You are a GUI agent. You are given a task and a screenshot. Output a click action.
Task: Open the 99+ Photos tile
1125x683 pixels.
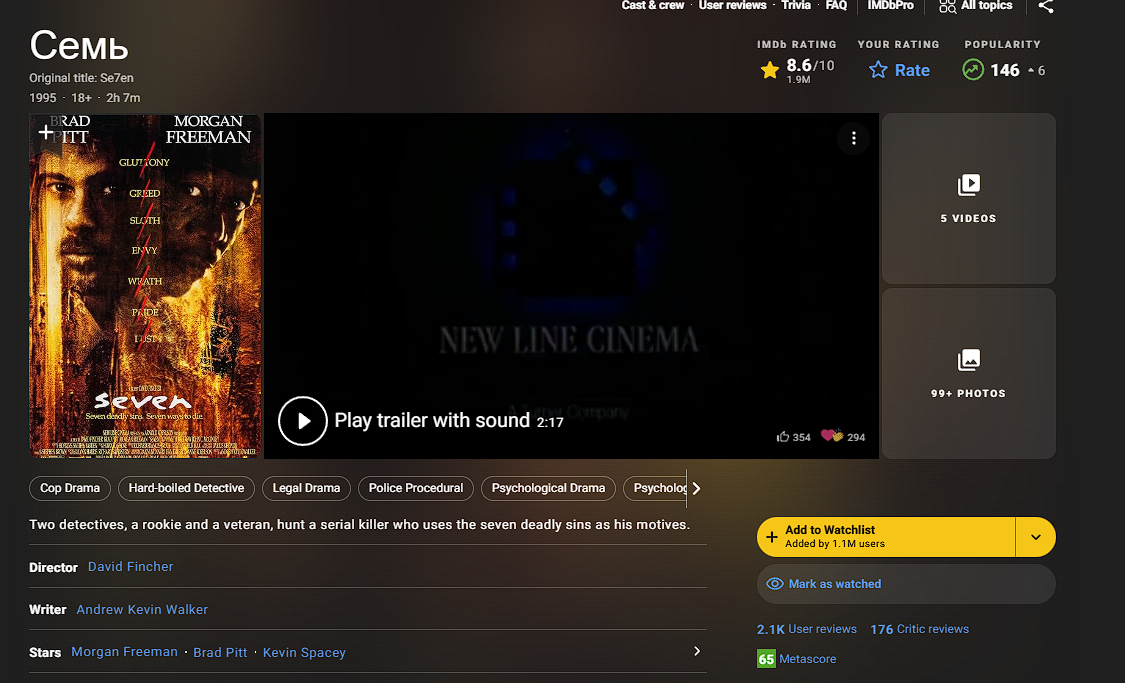pos(969,373)
